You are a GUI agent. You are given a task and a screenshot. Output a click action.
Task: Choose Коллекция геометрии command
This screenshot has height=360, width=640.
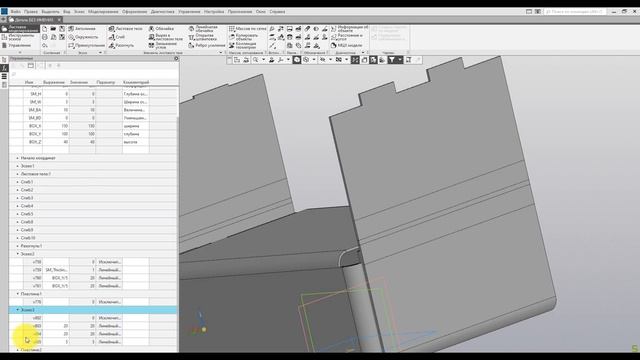point(242,45)
